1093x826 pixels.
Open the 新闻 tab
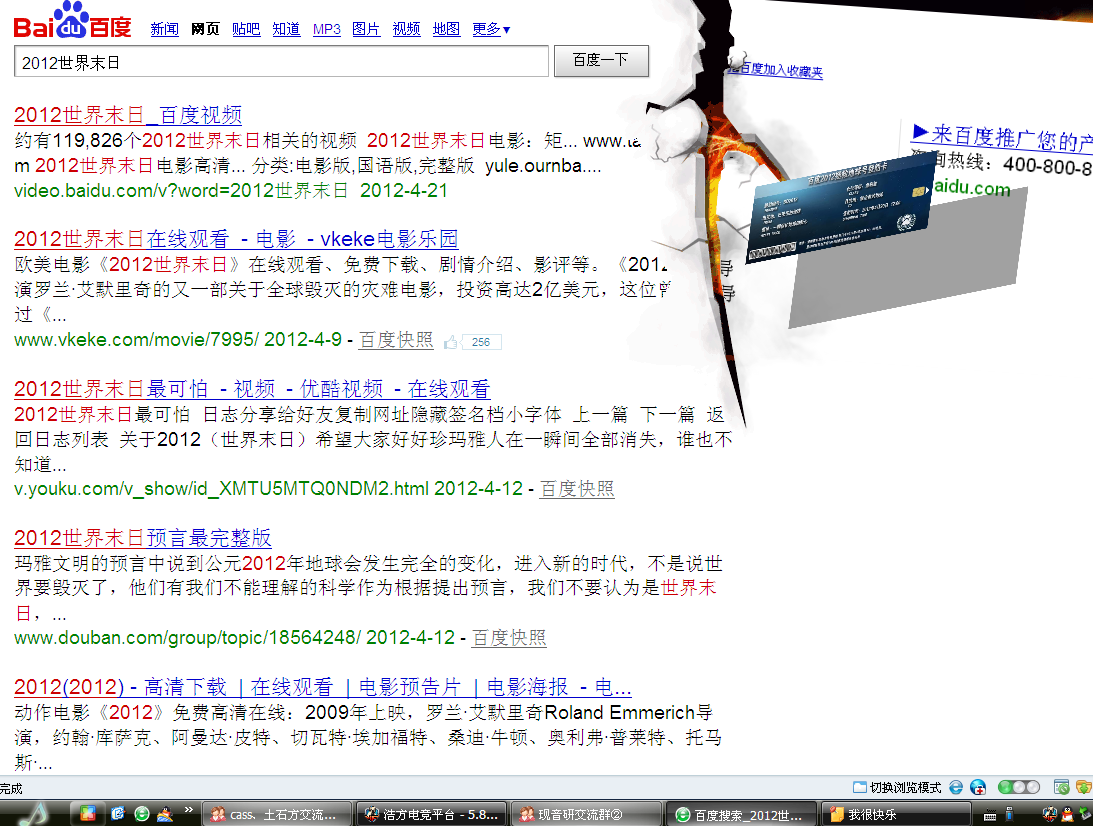click(165, 29)
